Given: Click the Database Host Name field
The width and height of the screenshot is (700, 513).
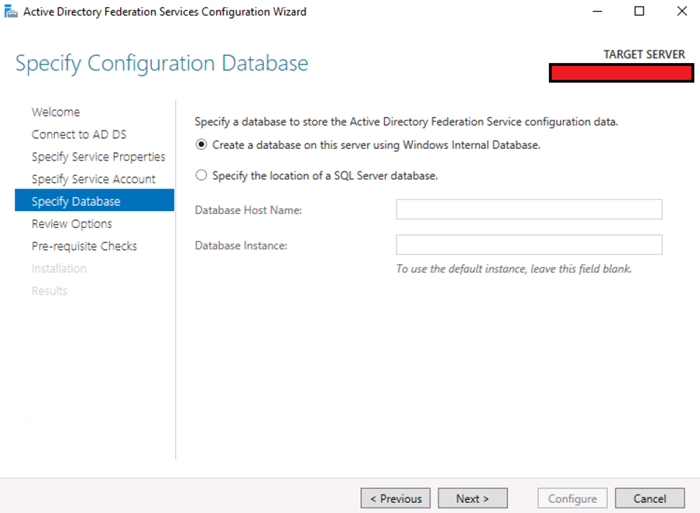Looking at the screenshot, I should 529,209.
